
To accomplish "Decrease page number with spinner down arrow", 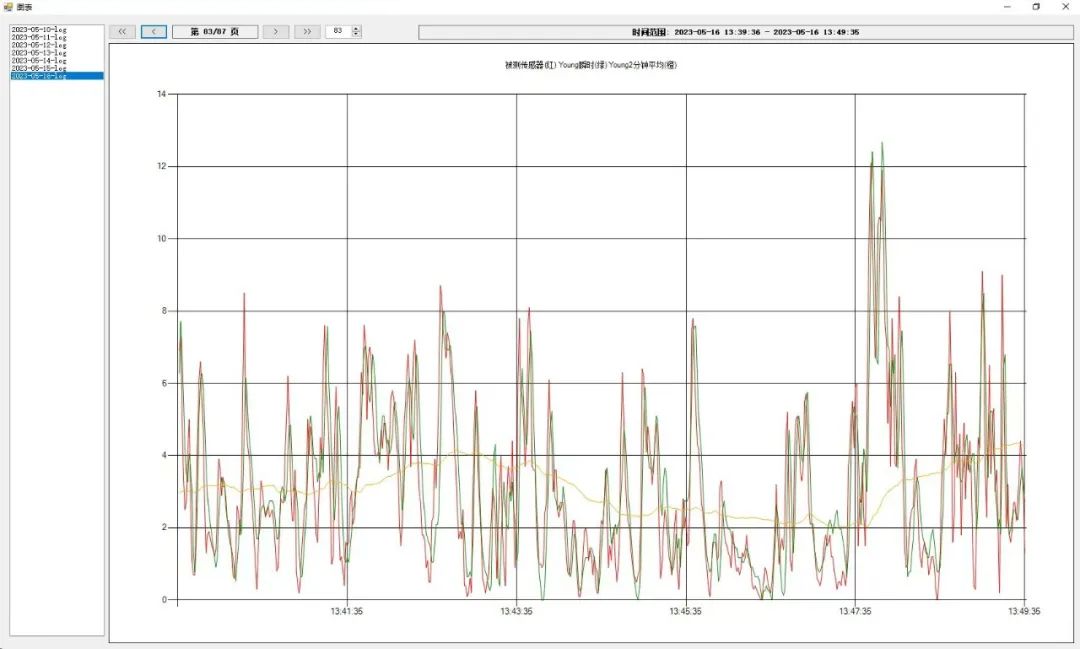I will (357, 35).
